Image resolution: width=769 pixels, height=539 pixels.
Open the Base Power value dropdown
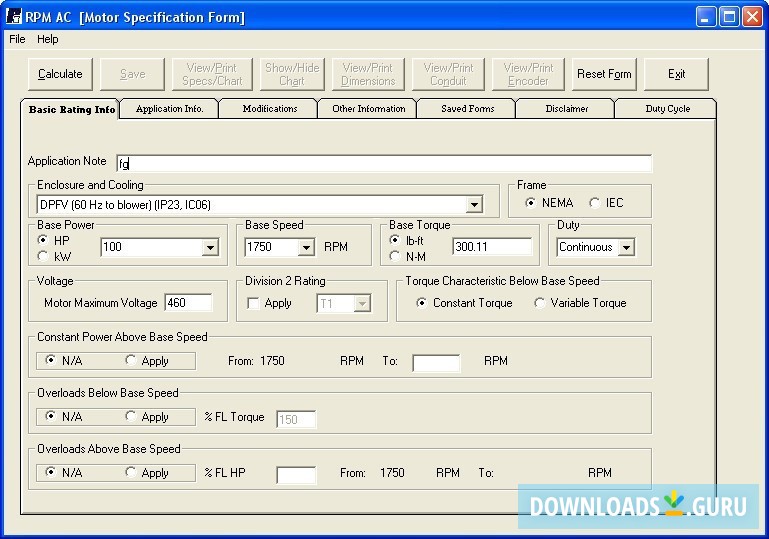click(210, 247)
